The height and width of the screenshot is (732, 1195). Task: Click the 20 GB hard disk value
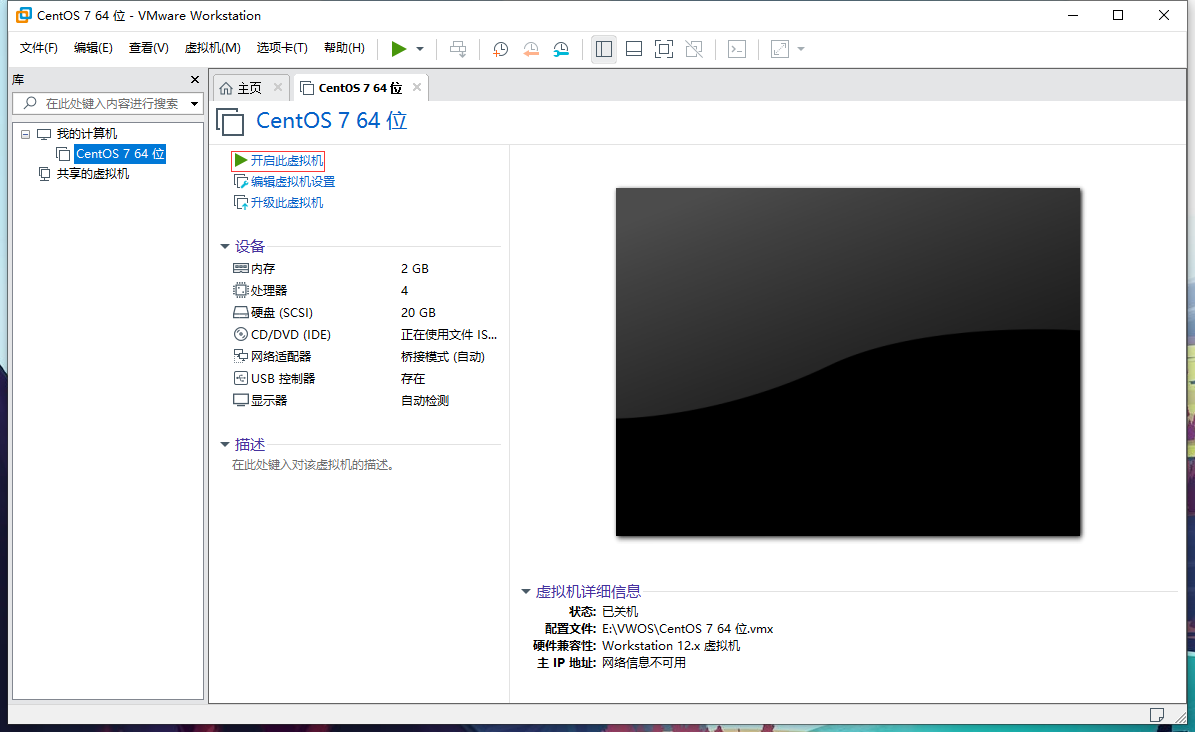point(418,313)
